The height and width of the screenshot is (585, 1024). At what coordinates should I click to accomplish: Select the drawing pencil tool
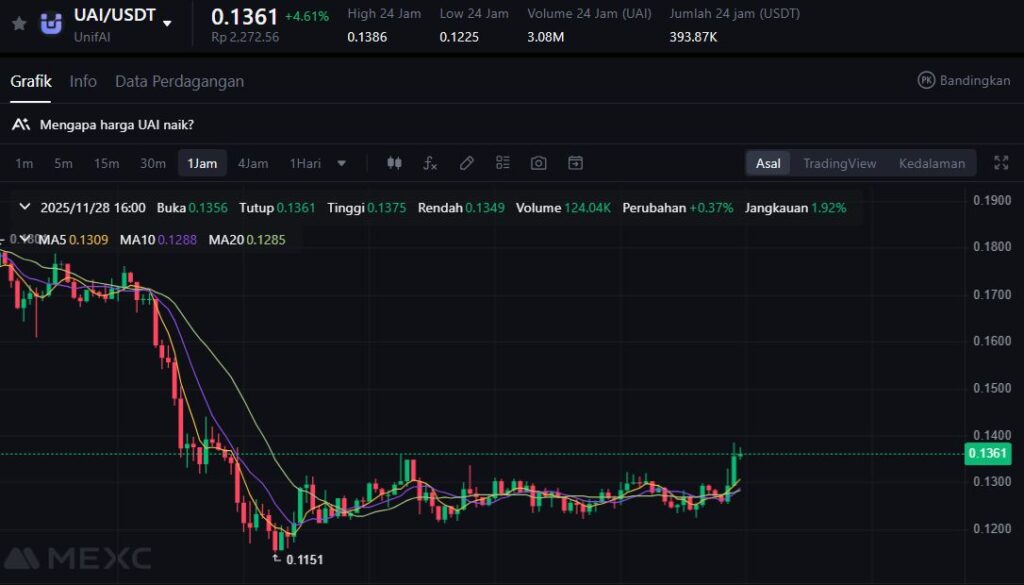click(466, 163)
